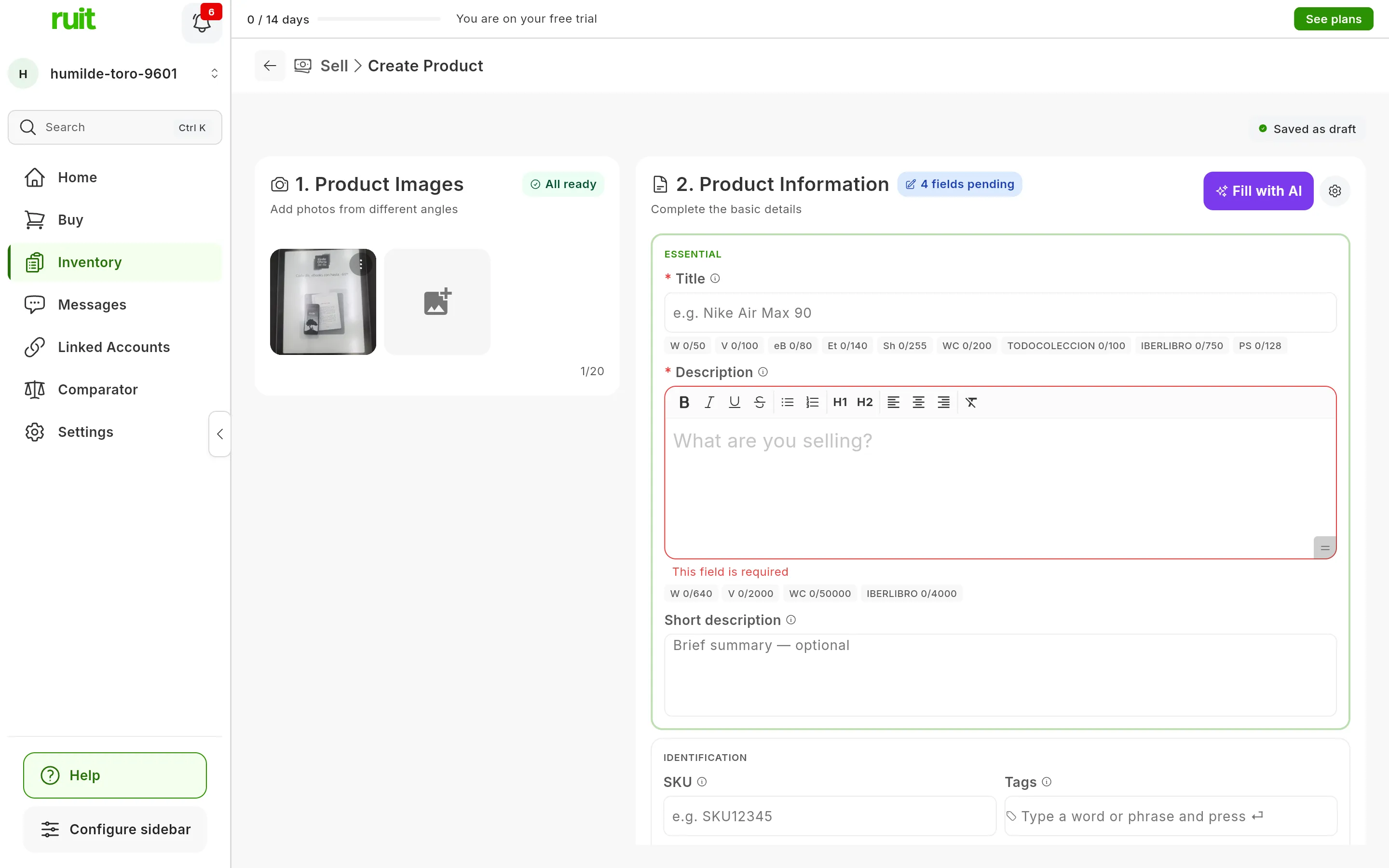1389x868 pixels.
Task: Collapse the sidebar with the chevron
Action: coord(220,434)
